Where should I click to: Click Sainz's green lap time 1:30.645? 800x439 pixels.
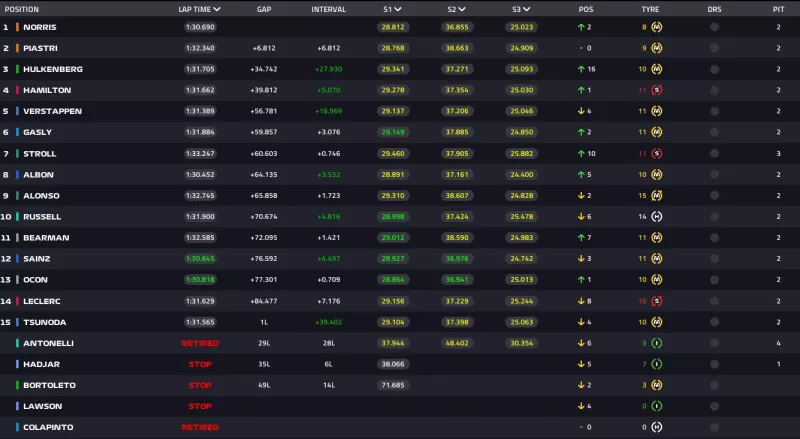pyautogui.click(x=200, y=258)
